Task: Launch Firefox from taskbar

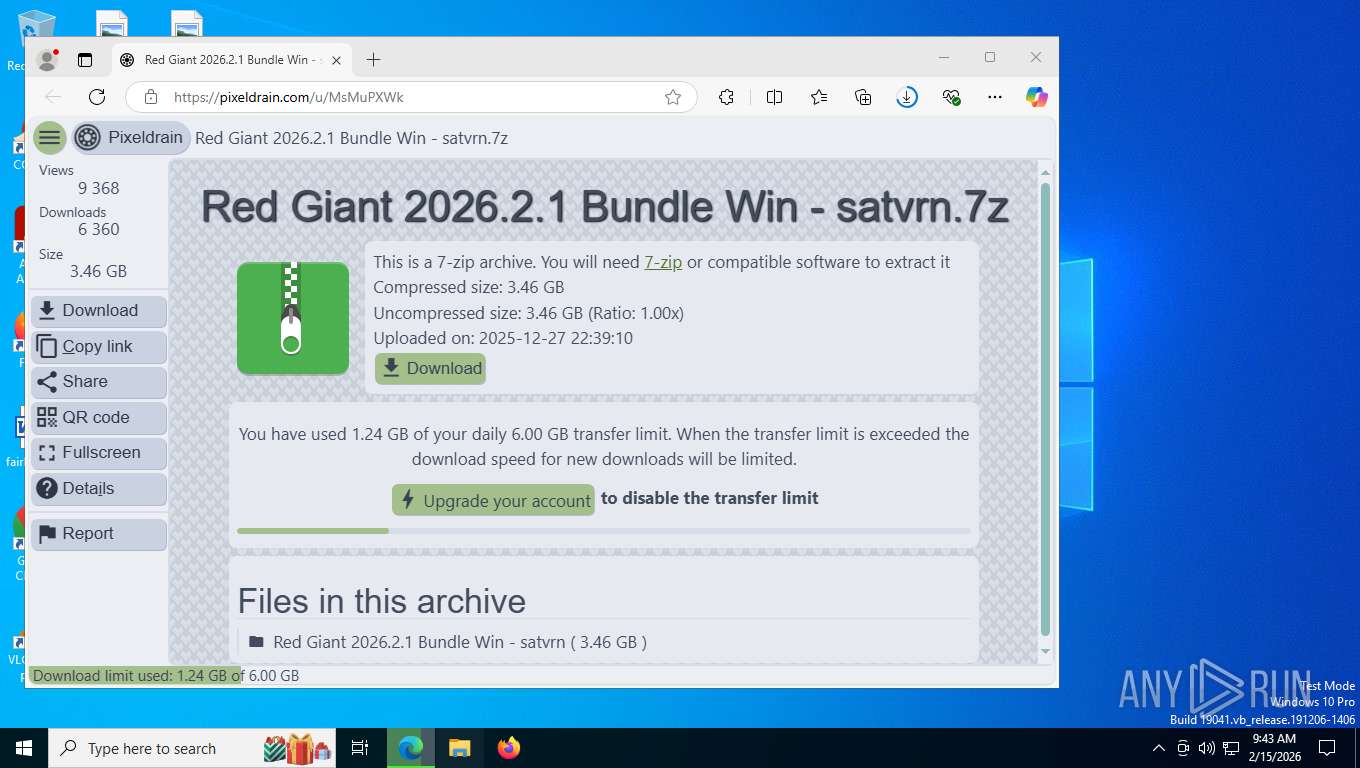Action: [509, 748]
